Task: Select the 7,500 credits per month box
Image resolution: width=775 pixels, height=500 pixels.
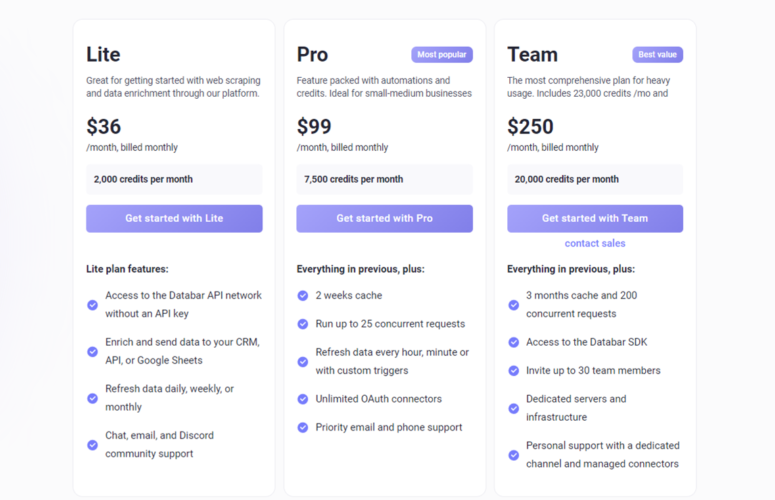Action: click(x=385, y=179)
